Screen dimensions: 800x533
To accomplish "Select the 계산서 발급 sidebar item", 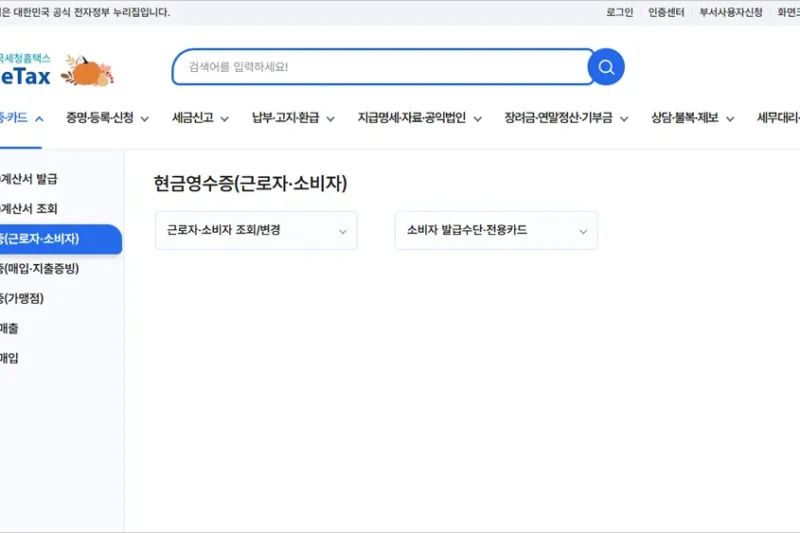I will 29,179.
